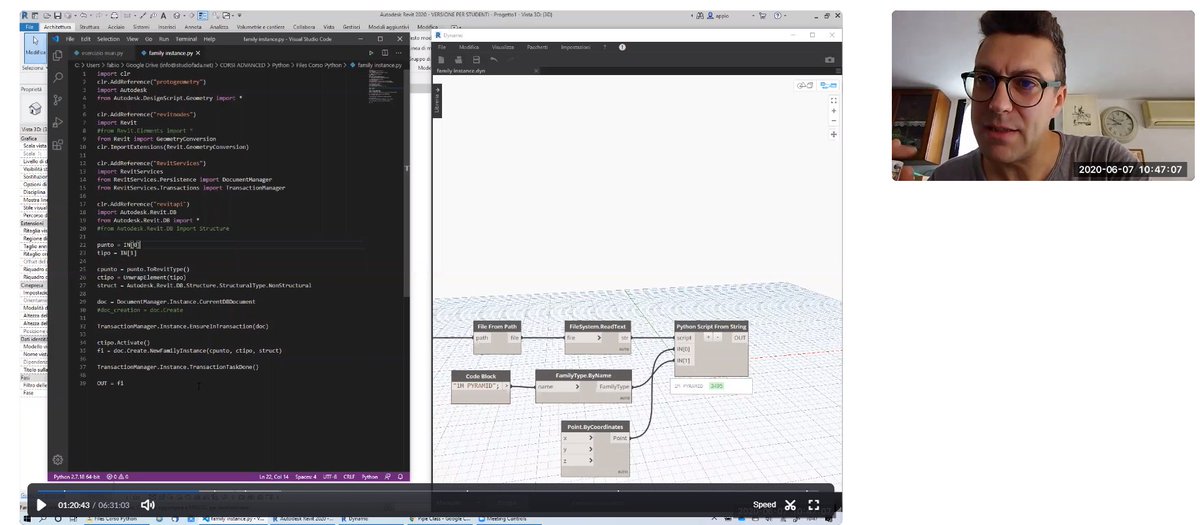Add input with plus on Python Script node
1200x525 pixels.
709,337
